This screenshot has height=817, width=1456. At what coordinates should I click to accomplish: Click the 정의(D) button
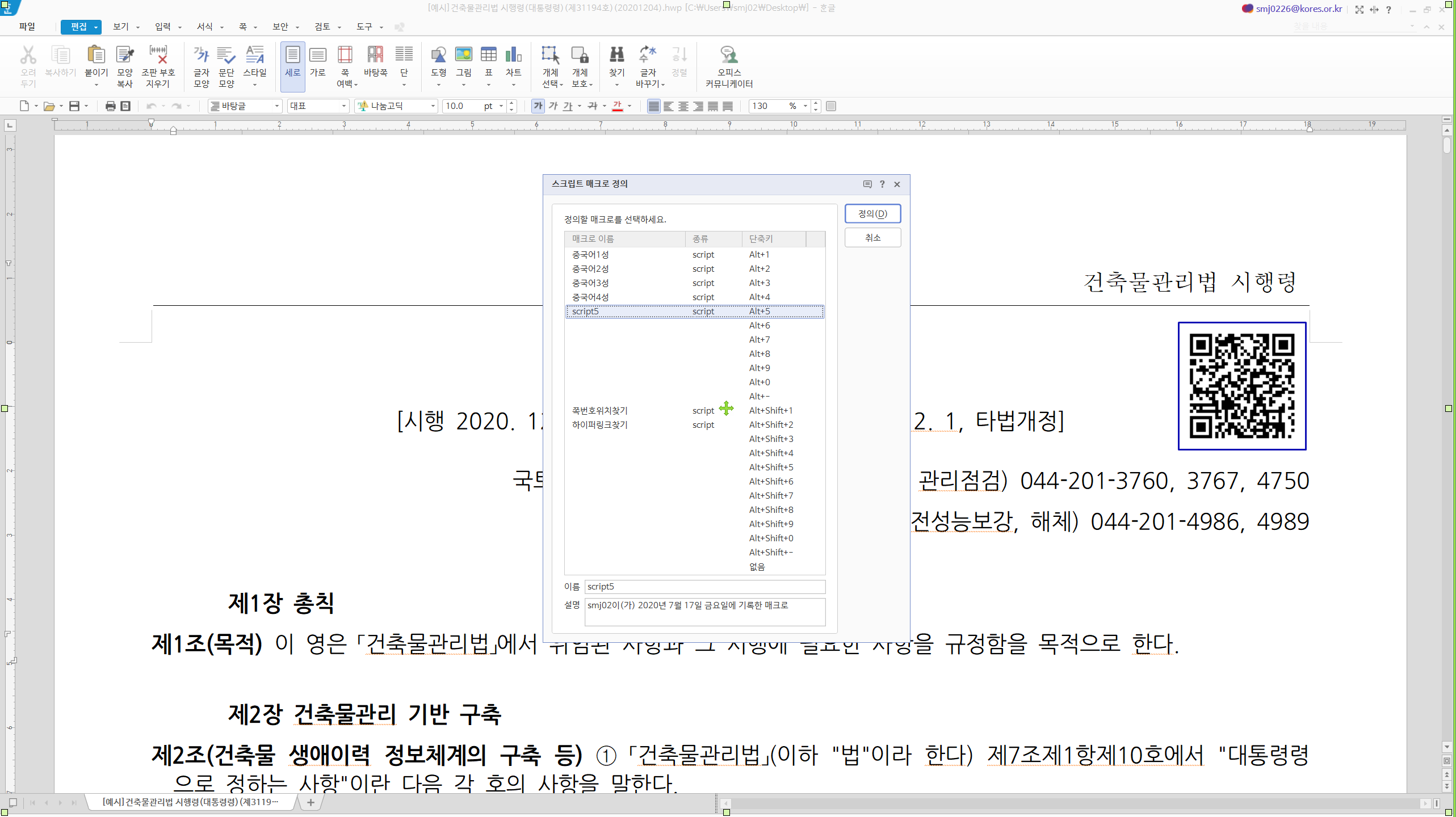pyautogui.click(x=872, y=214)
